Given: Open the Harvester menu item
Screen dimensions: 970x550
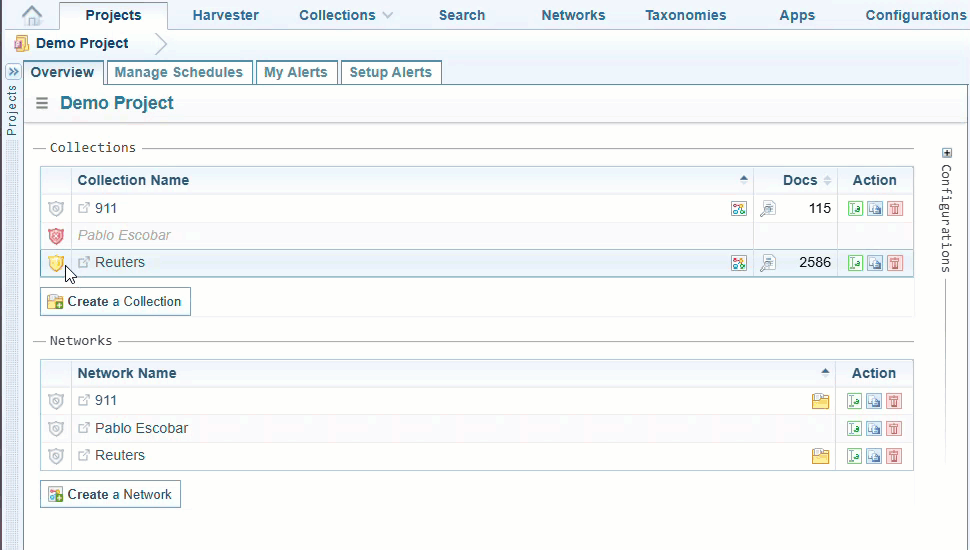Looking at the screenshot, I should coord(225,15).
